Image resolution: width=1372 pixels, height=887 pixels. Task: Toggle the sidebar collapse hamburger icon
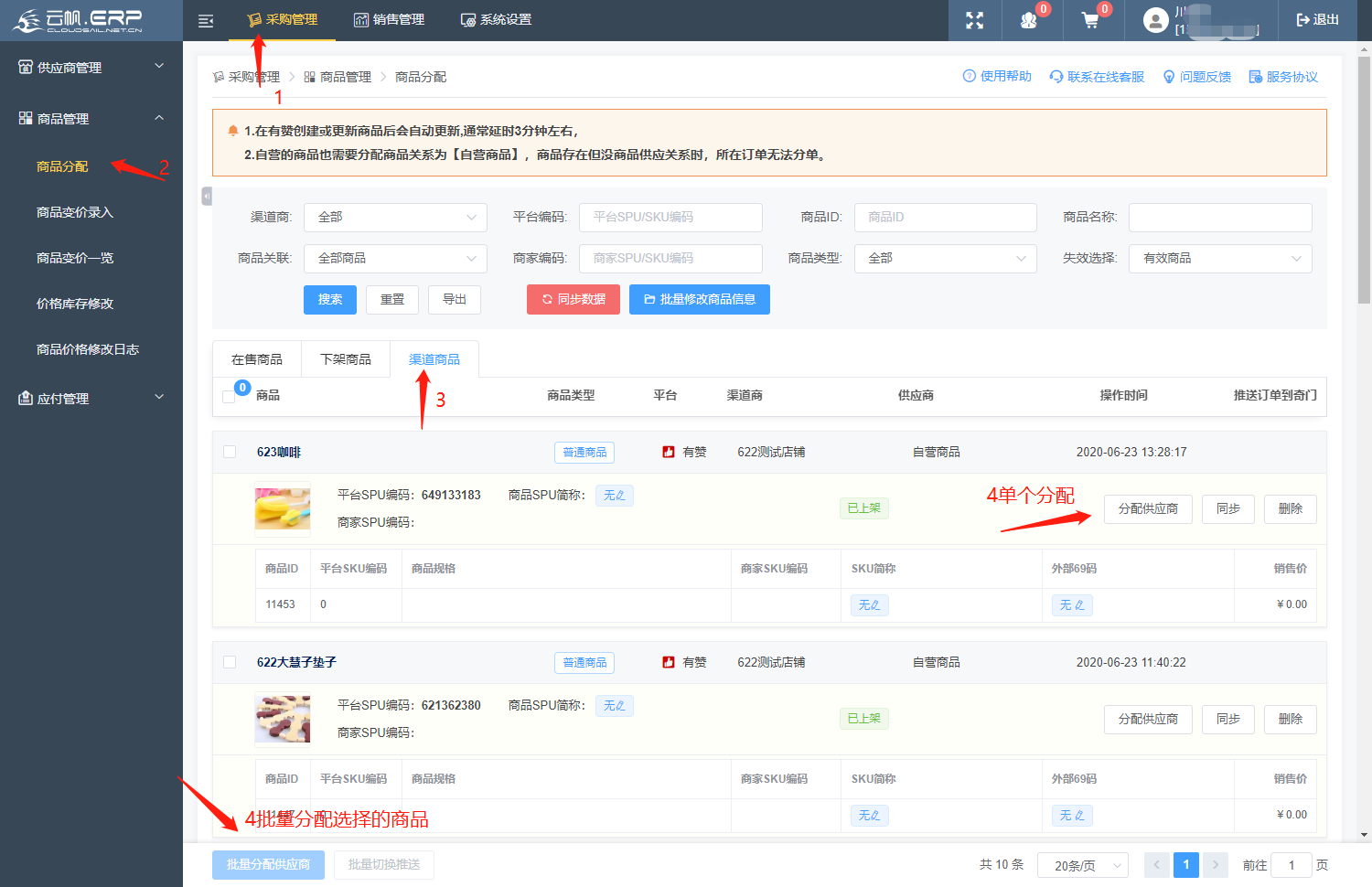[x=206, y=20]
